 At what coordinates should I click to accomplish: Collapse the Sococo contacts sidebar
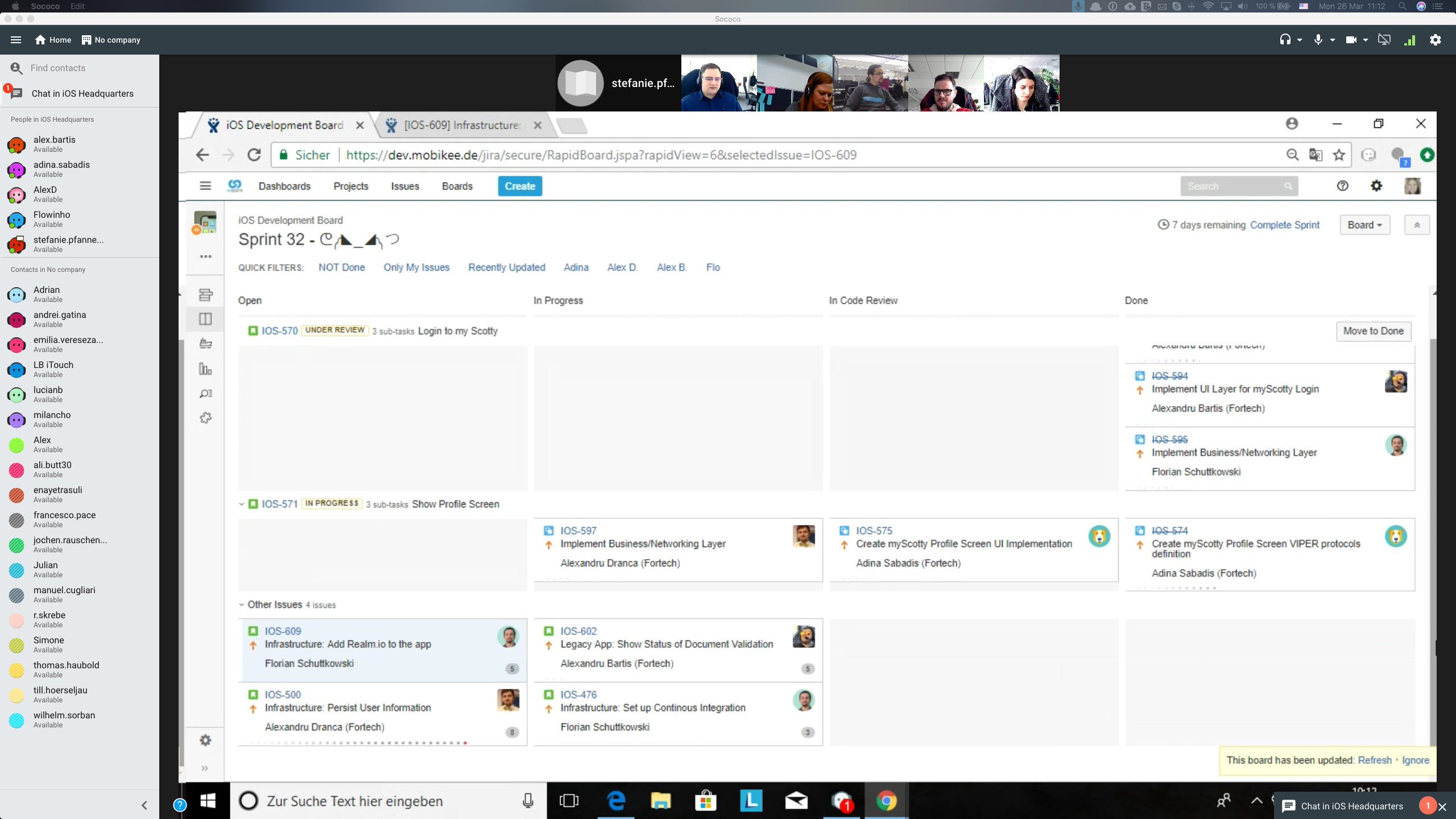pyautogui.click(x=144, y=805)
